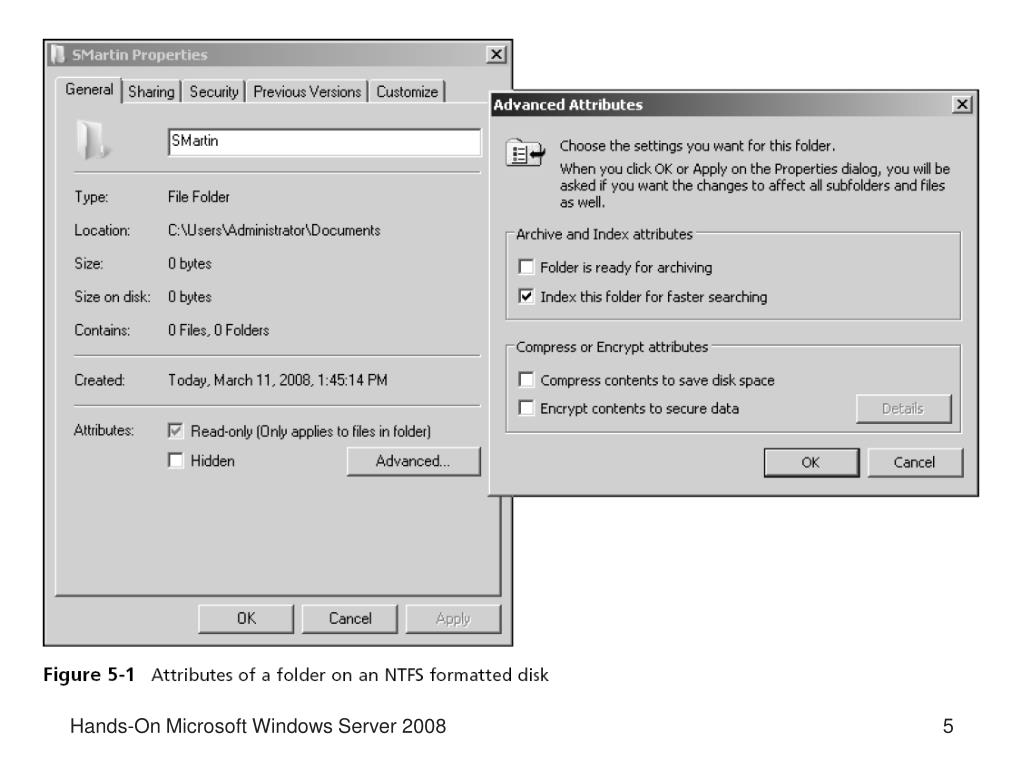The height and width of the screenshot is (768, 1024).
Task: Click Cancel in SMartin Properties window
Action: [349, 618]
